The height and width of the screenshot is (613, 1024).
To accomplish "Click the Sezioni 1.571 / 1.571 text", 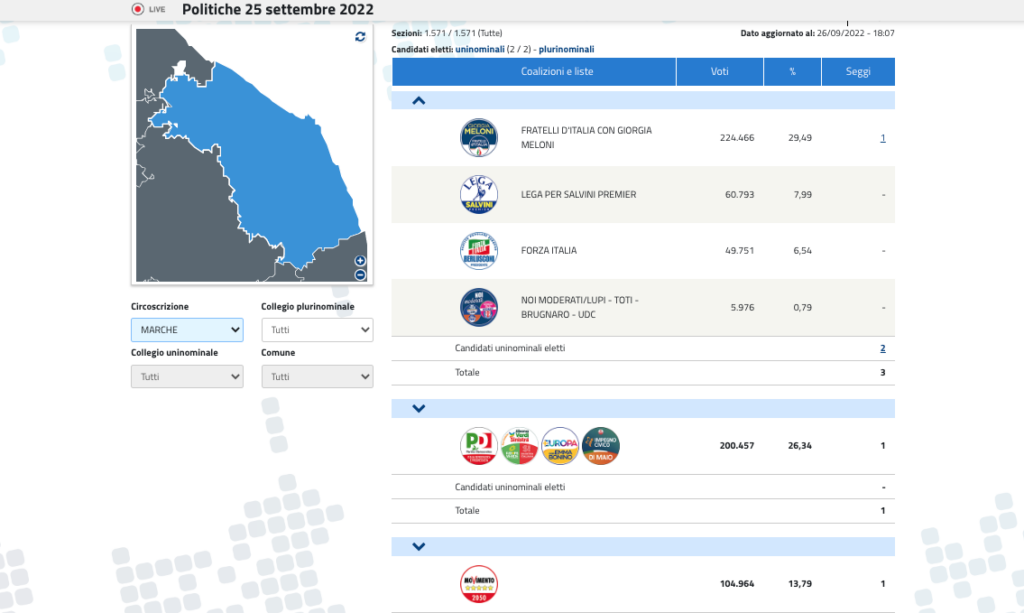I will pyautogui.click(x=447, y=33).
